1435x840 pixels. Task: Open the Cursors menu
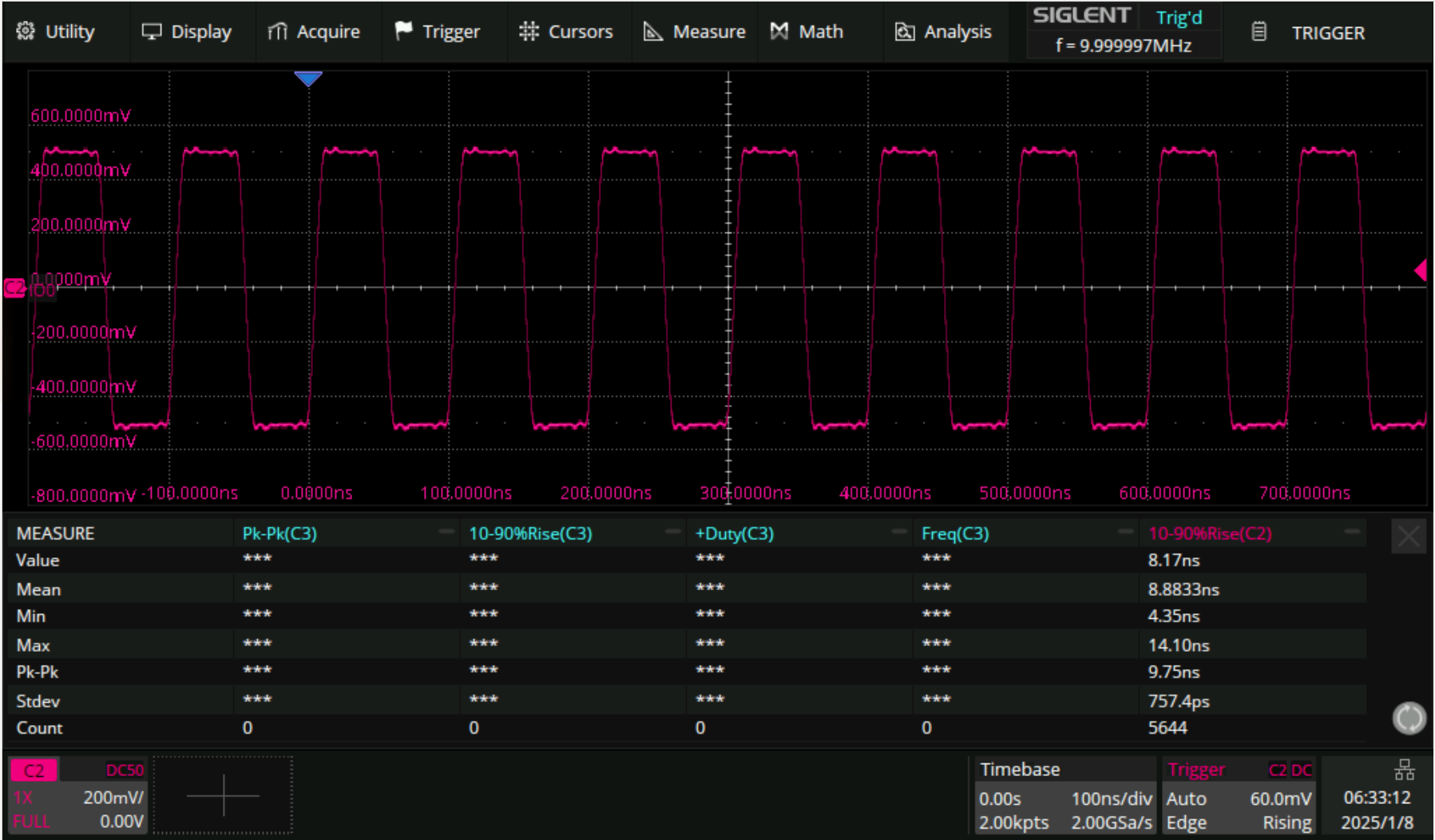566,32
